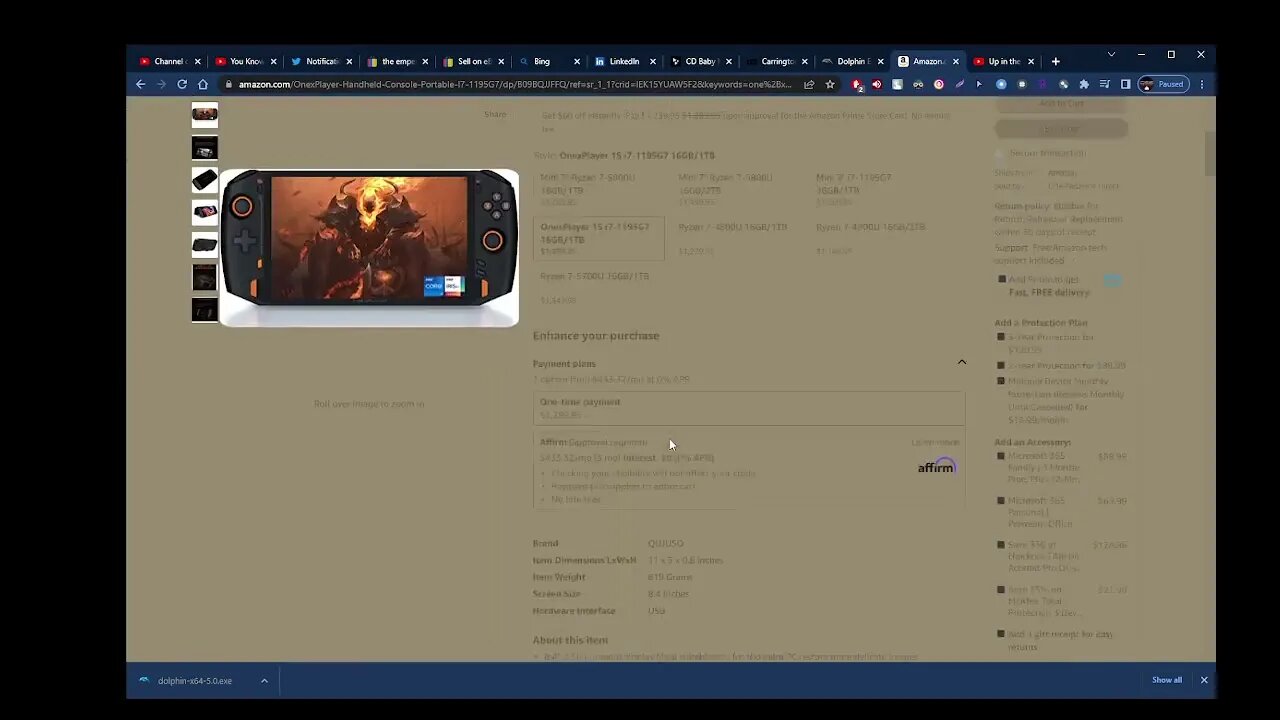
Task: Choose Ryzen 7-4800U 16GB/1TB style
Action: pos(735,238)
